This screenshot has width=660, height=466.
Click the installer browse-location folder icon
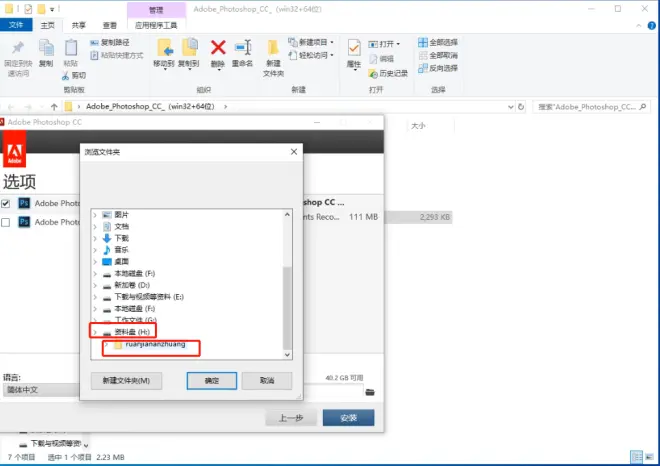tap(370, 392)
